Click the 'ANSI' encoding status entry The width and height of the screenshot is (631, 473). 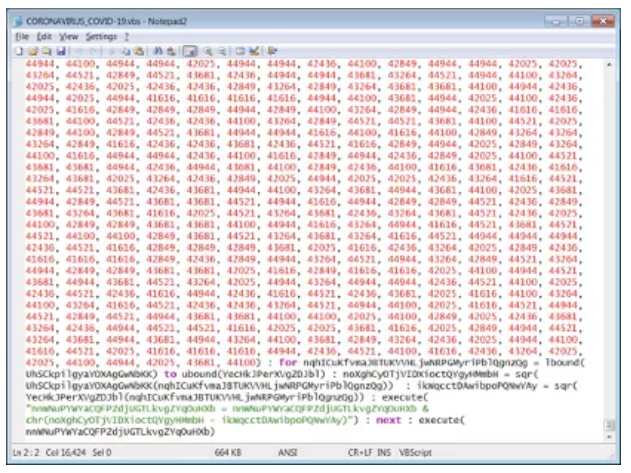(288, 452)
